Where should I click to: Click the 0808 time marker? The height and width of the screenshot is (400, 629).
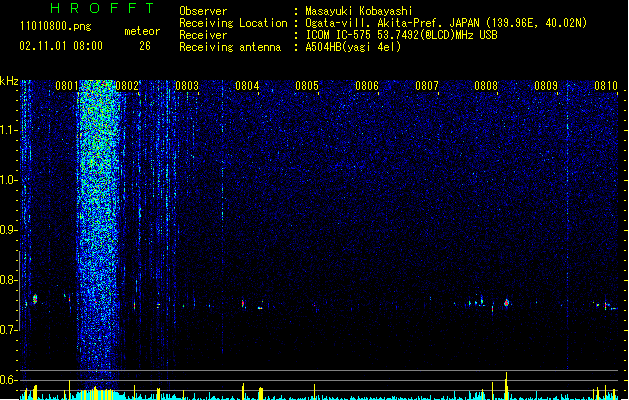[x=486, y=86]
